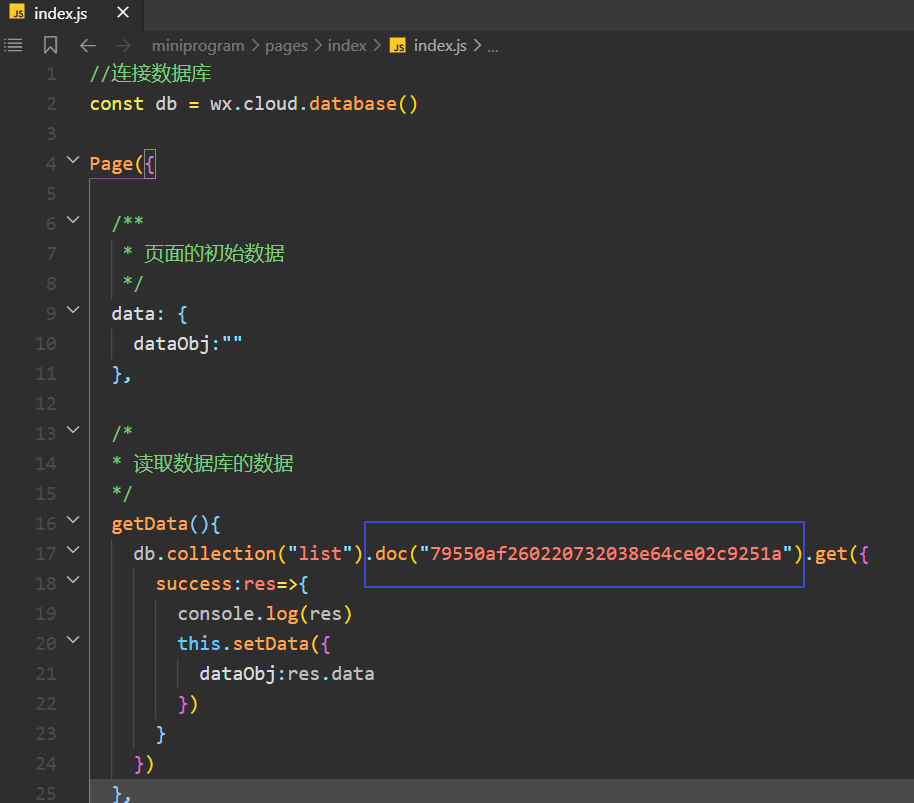Switch to the index.js editor tab
Image resolution: width=914 pixels, height=803 pixels.
coord(71,13)
